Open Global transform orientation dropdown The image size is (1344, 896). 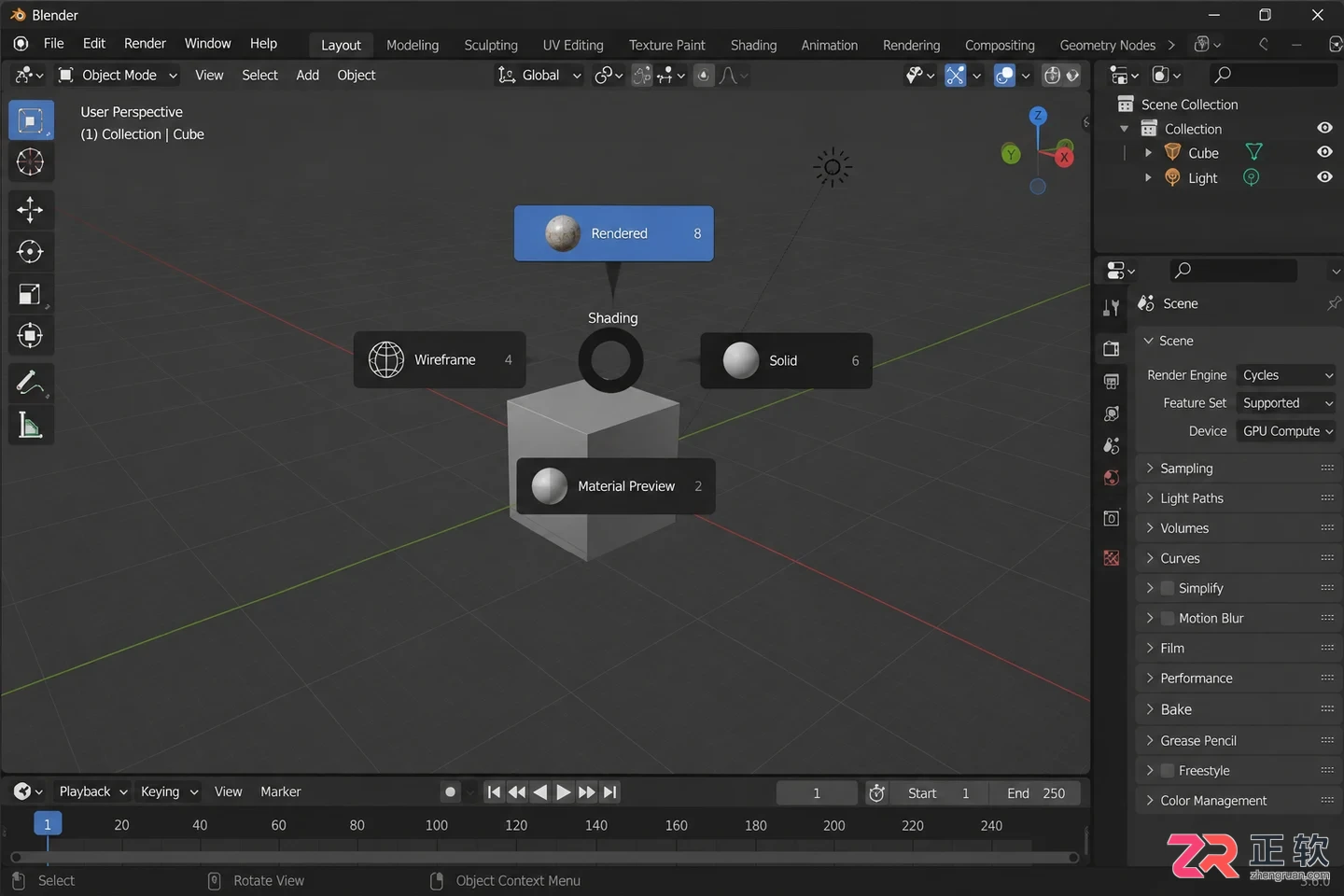(539, 76)
